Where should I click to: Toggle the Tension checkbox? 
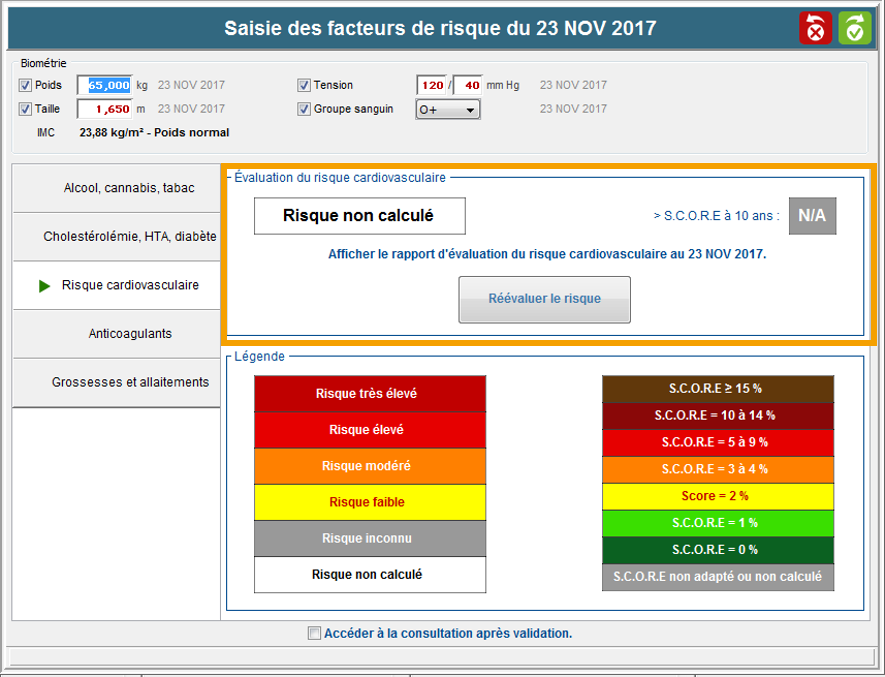[x=304, y=86]
